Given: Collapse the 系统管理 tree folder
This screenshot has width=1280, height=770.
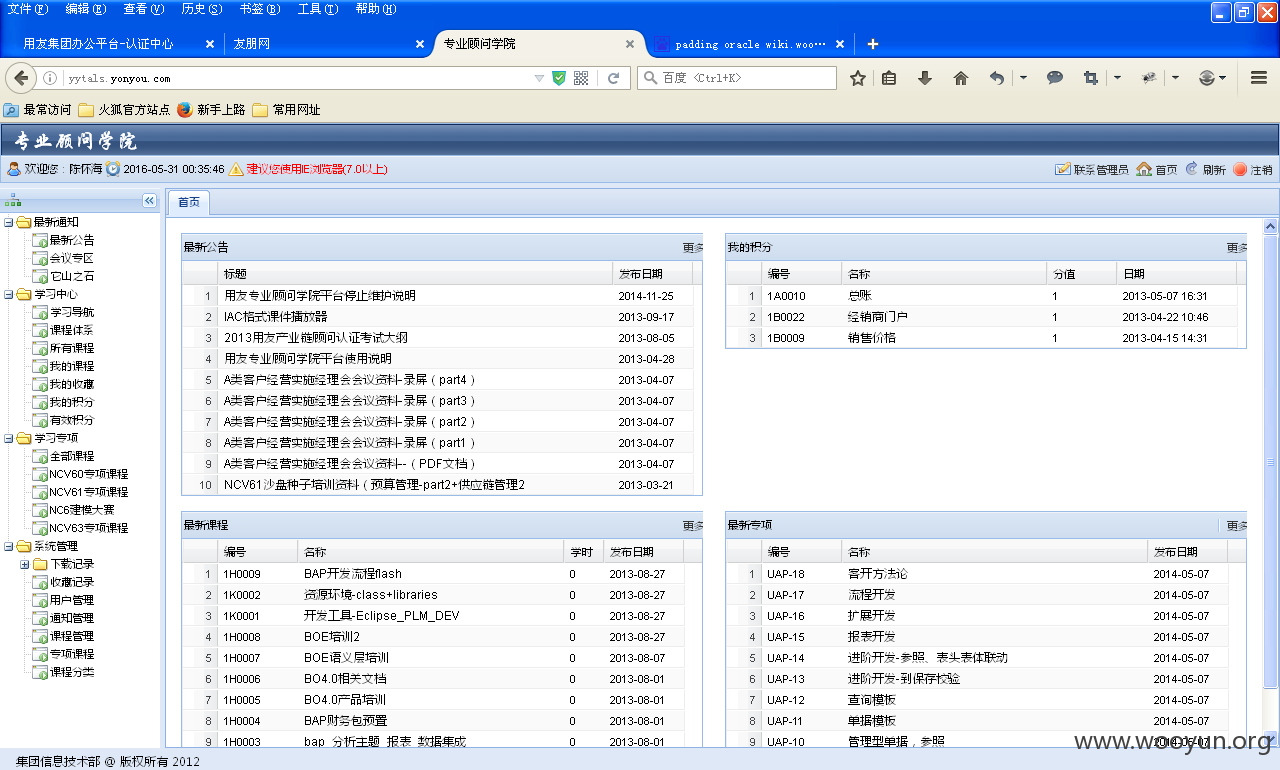Looking at the screenshot, I should 9,546.
